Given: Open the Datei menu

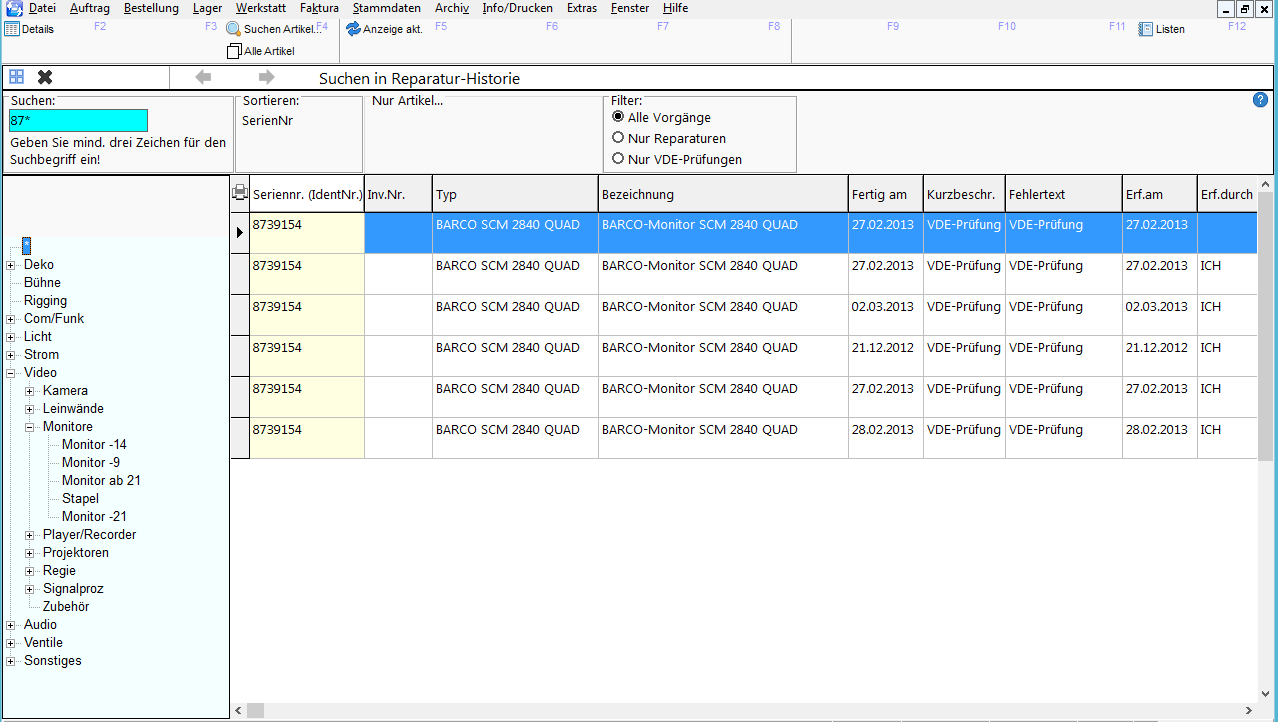Looking at the screenshot, I should point(42,8).
